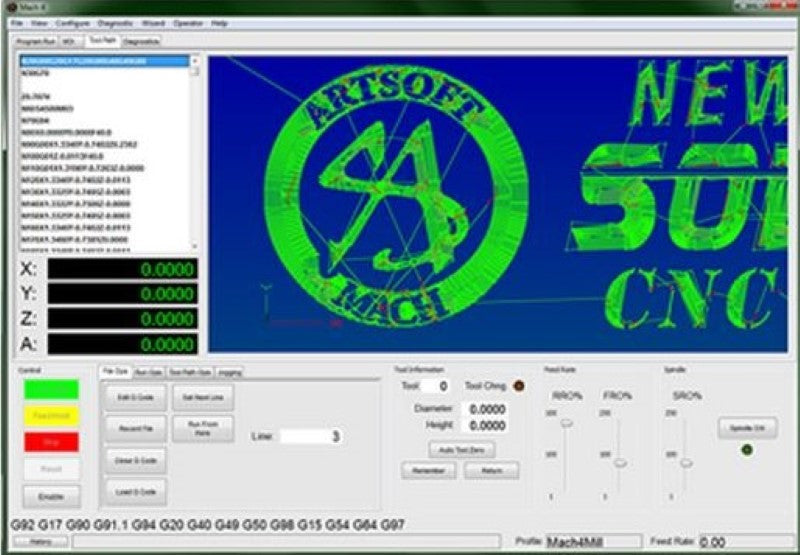Image resolution: width=800 pixels, height=555 pixels.
Task: Click the Run From Here button
Action: pyautogui.click(x=202, y=428)
